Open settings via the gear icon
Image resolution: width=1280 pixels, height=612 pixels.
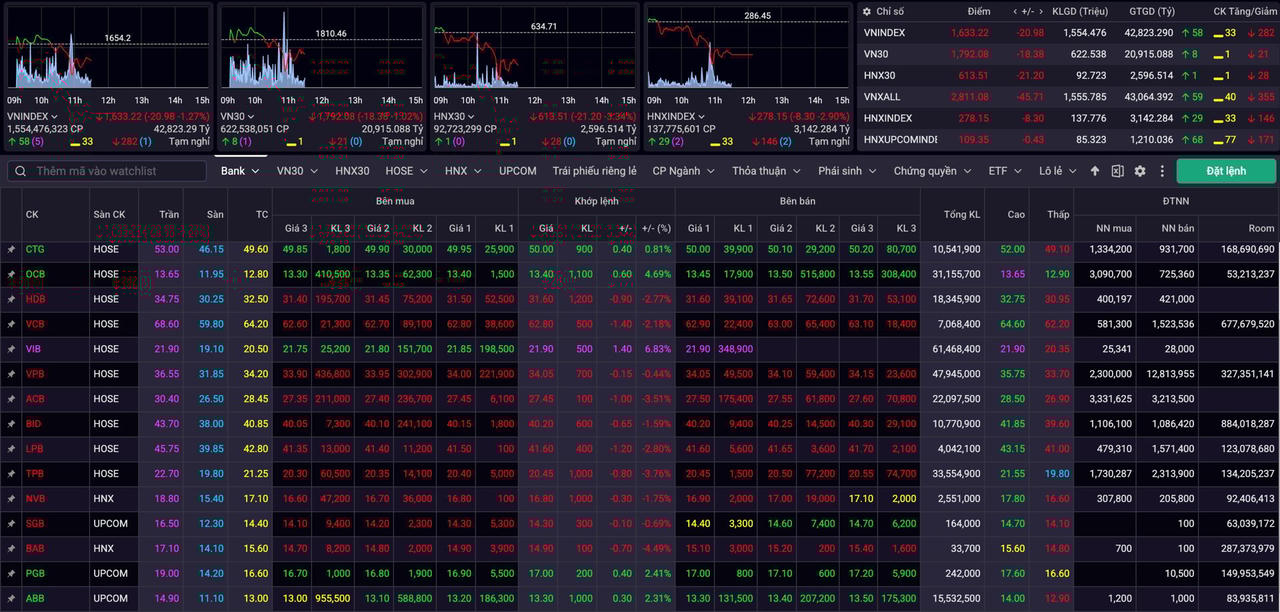coord(1140,171)
